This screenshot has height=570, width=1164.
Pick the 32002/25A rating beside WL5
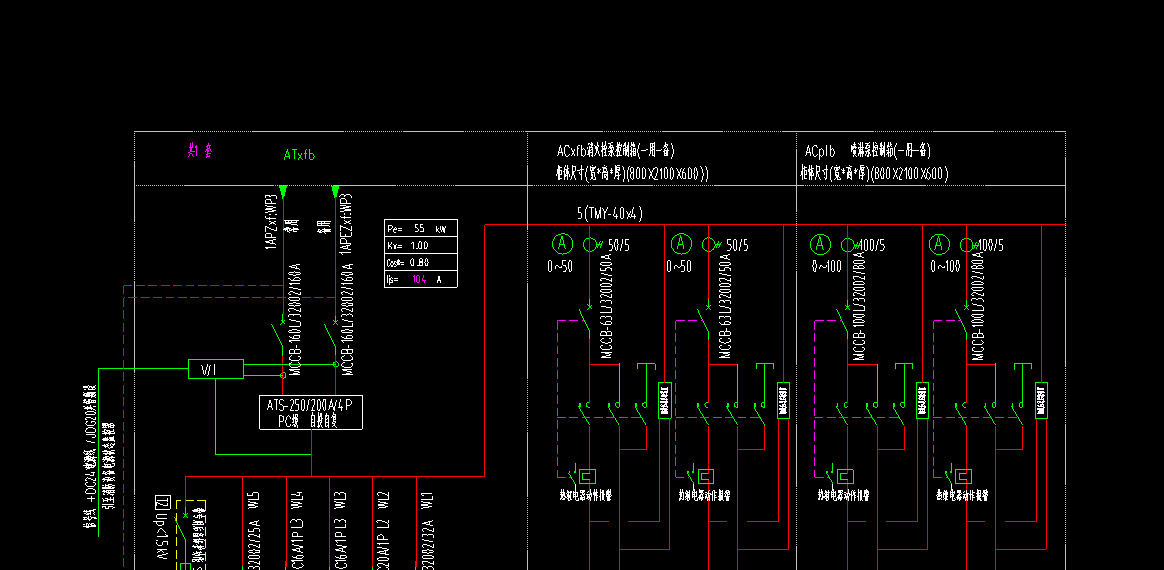coord(253,547)
